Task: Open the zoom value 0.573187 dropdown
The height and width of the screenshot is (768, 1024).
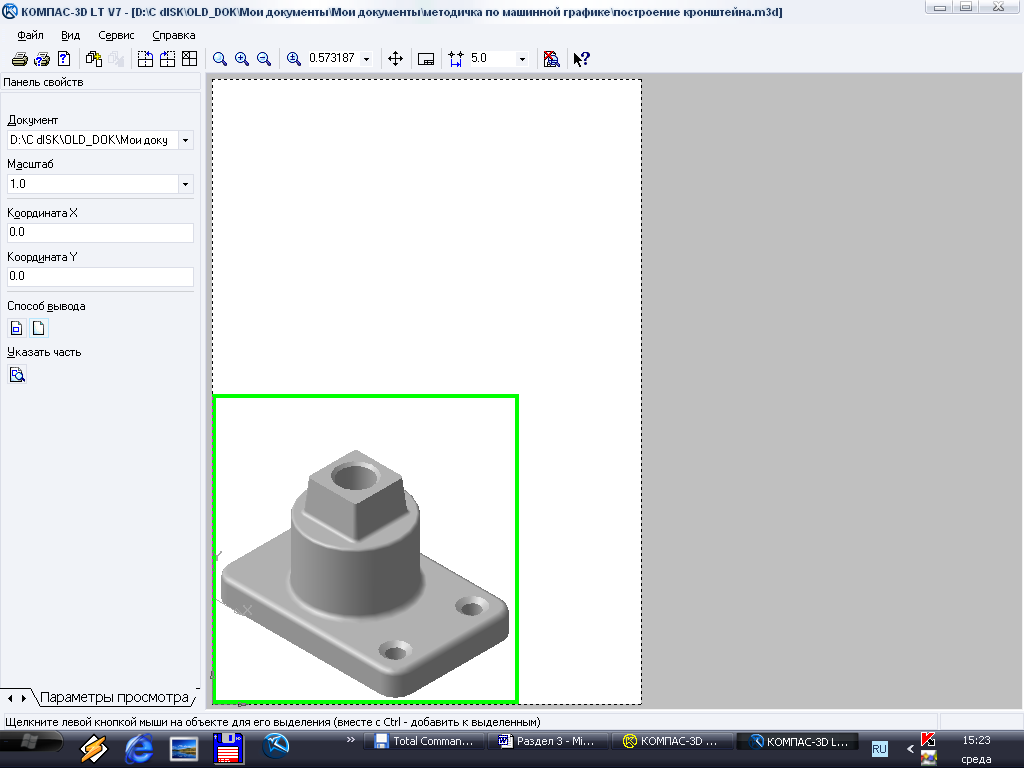Action: click(x=366, y=59)
